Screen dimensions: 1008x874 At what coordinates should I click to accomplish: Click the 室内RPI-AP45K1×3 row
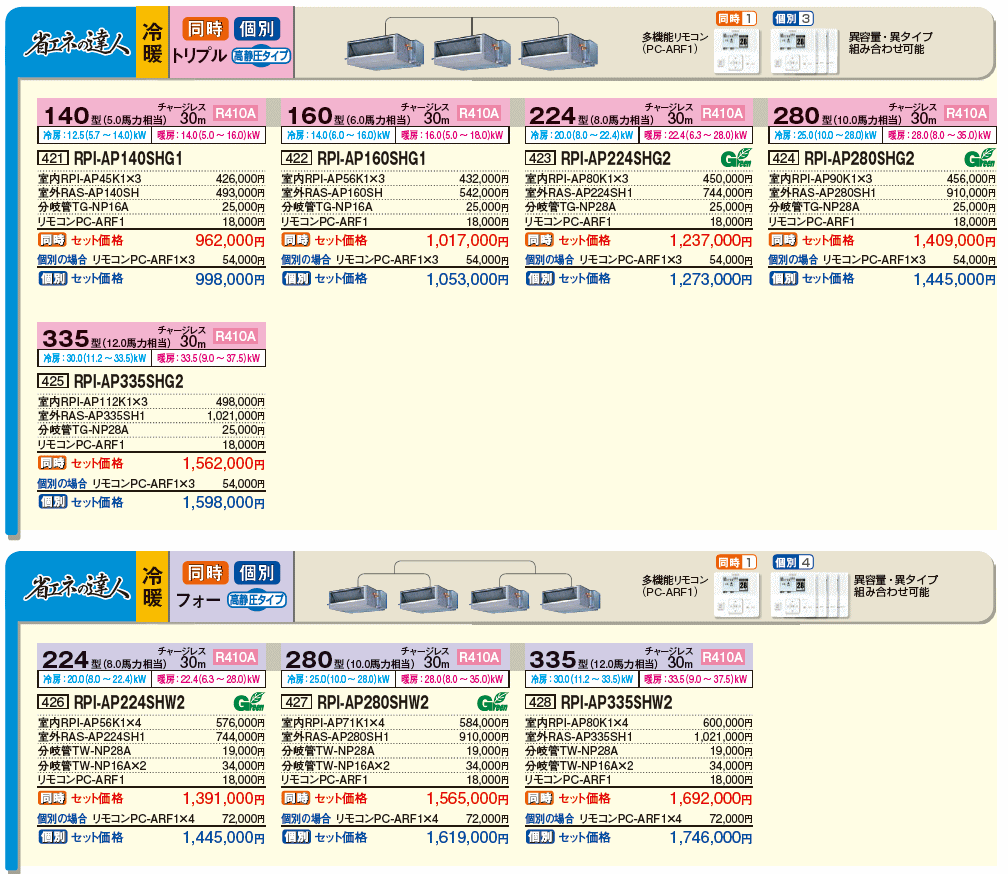click(151, 179)
